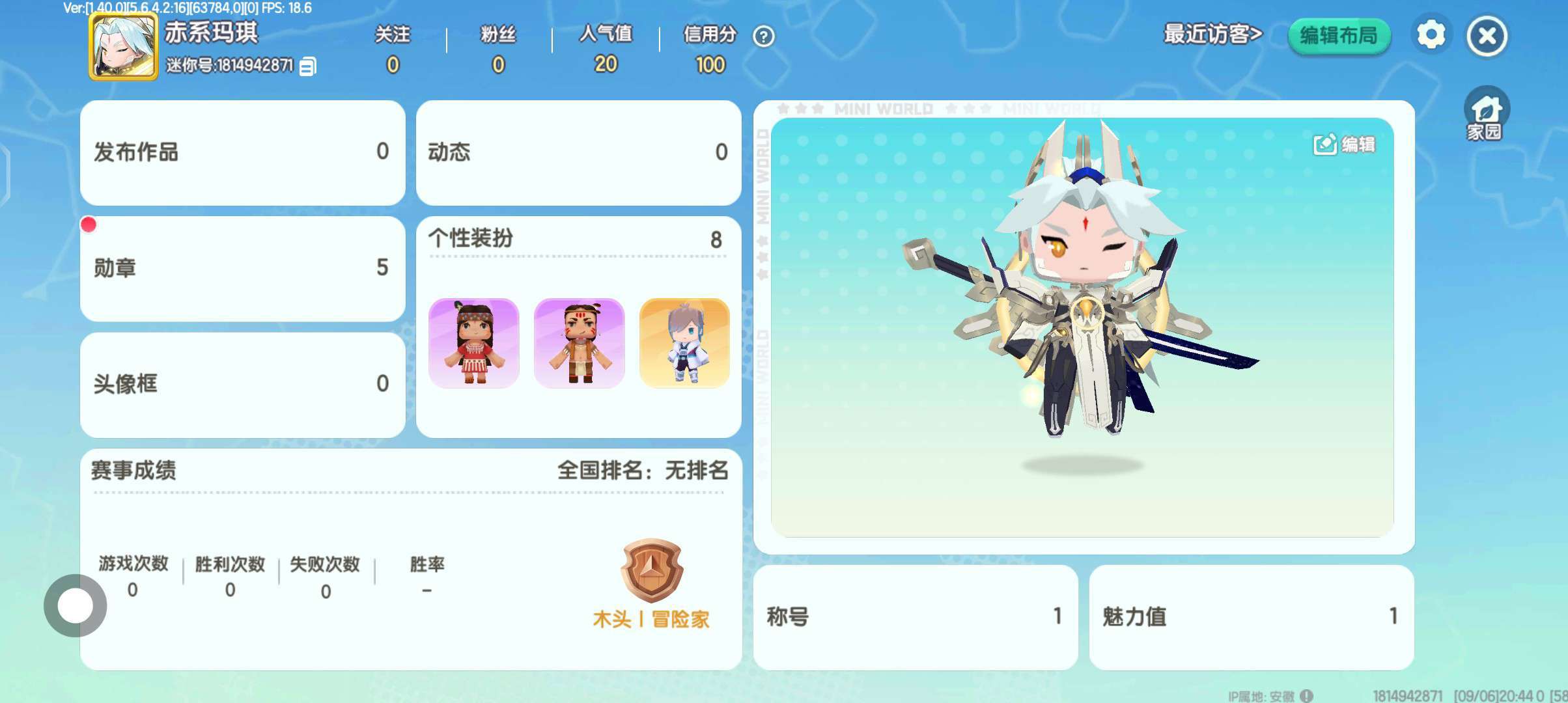The width and height of the screenshot is (1568, 703).
Task: Click the IP location info icon
Action: [1306, 696]
